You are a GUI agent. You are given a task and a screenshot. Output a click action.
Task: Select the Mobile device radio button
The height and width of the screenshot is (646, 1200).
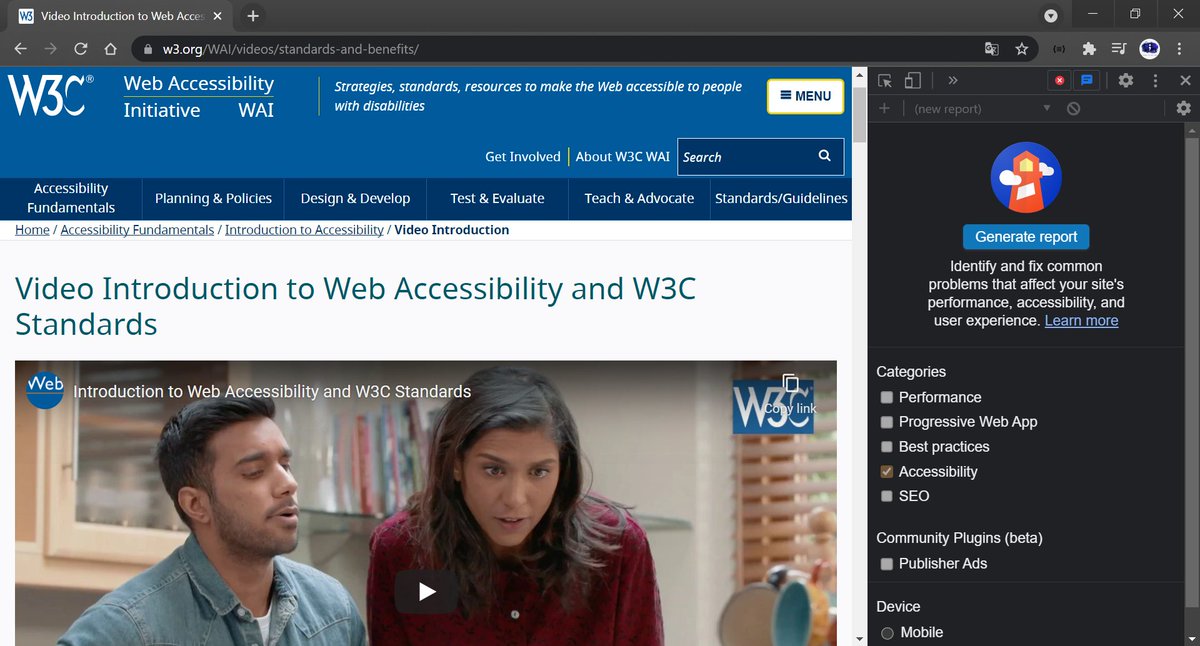[x=887, y=633]
